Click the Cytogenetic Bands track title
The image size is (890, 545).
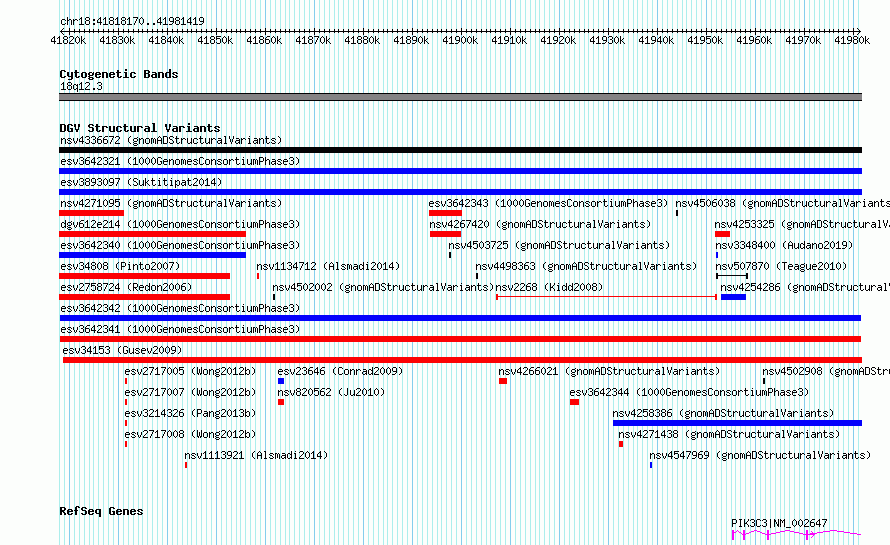pyautogui.click(x=119, y=74)
